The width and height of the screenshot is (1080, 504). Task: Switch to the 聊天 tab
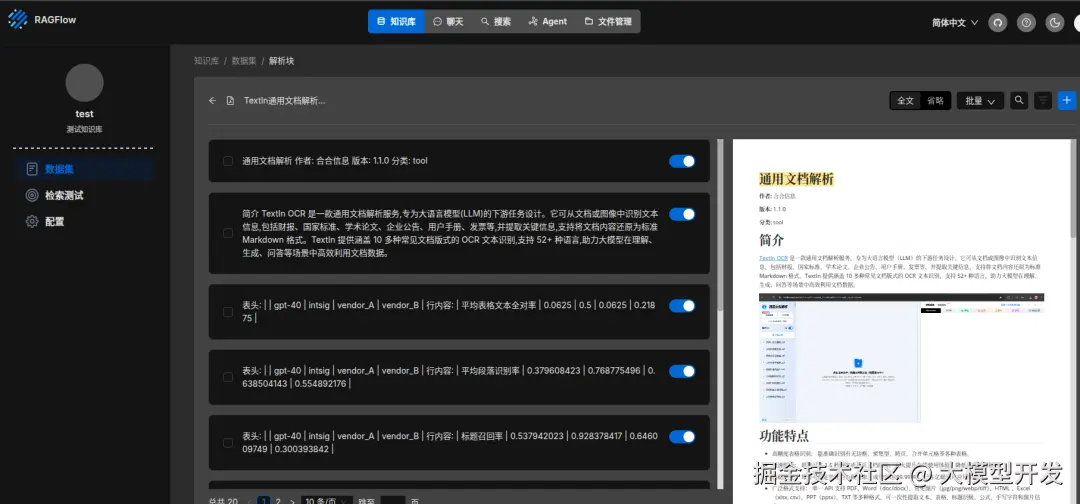pyautogui.click(x=448, y=21)
